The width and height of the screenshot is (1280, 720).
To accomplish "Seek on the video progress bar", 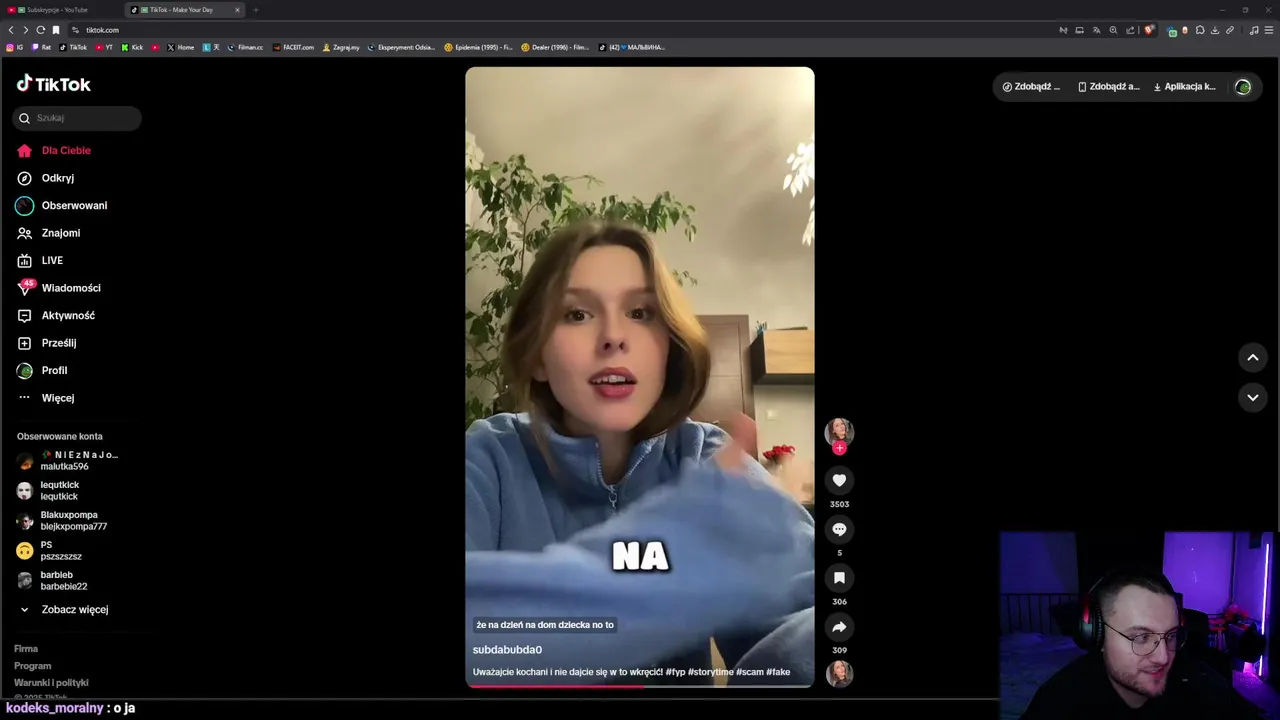I will click(x=640, y=686).
